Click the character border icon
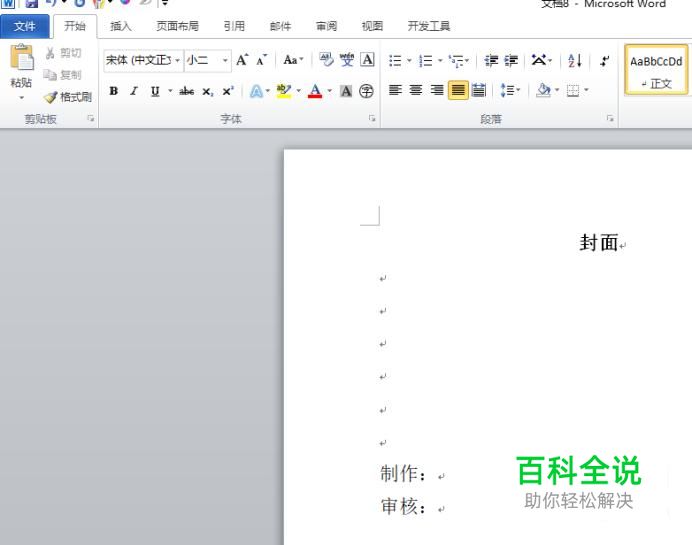Image resolution: width=692 pixels, height=545 pixels. point(367,60)
